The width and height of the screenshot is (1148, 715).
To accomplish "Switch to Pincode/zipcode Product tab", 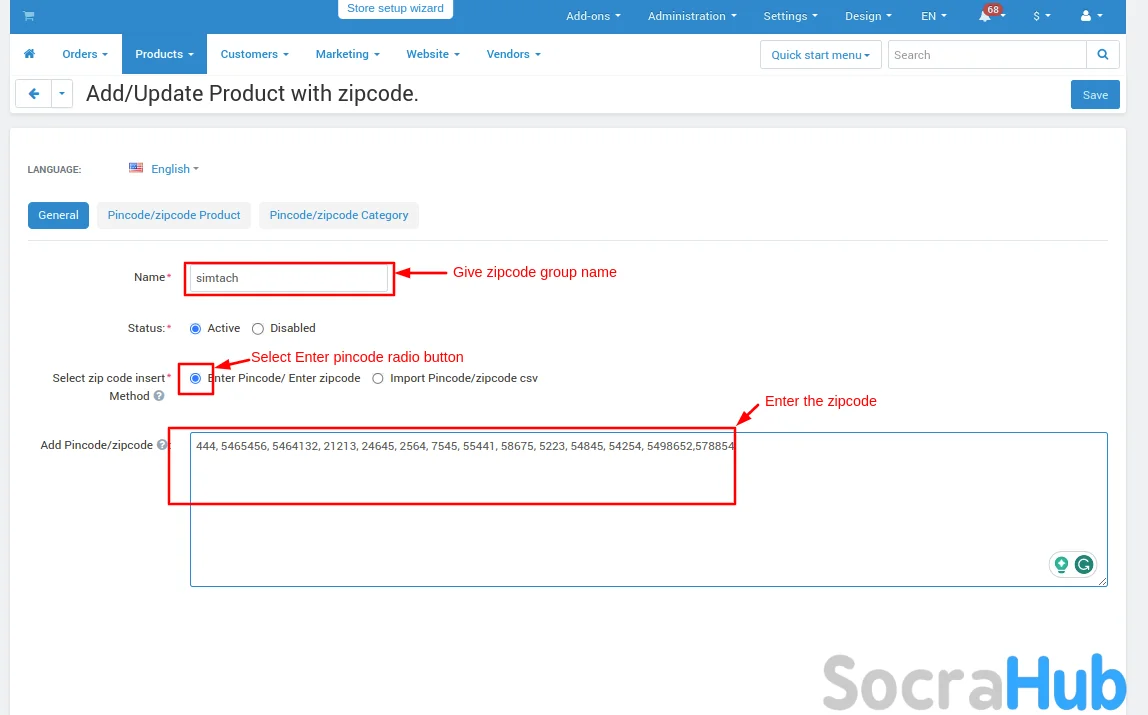I will pos(174,215).
